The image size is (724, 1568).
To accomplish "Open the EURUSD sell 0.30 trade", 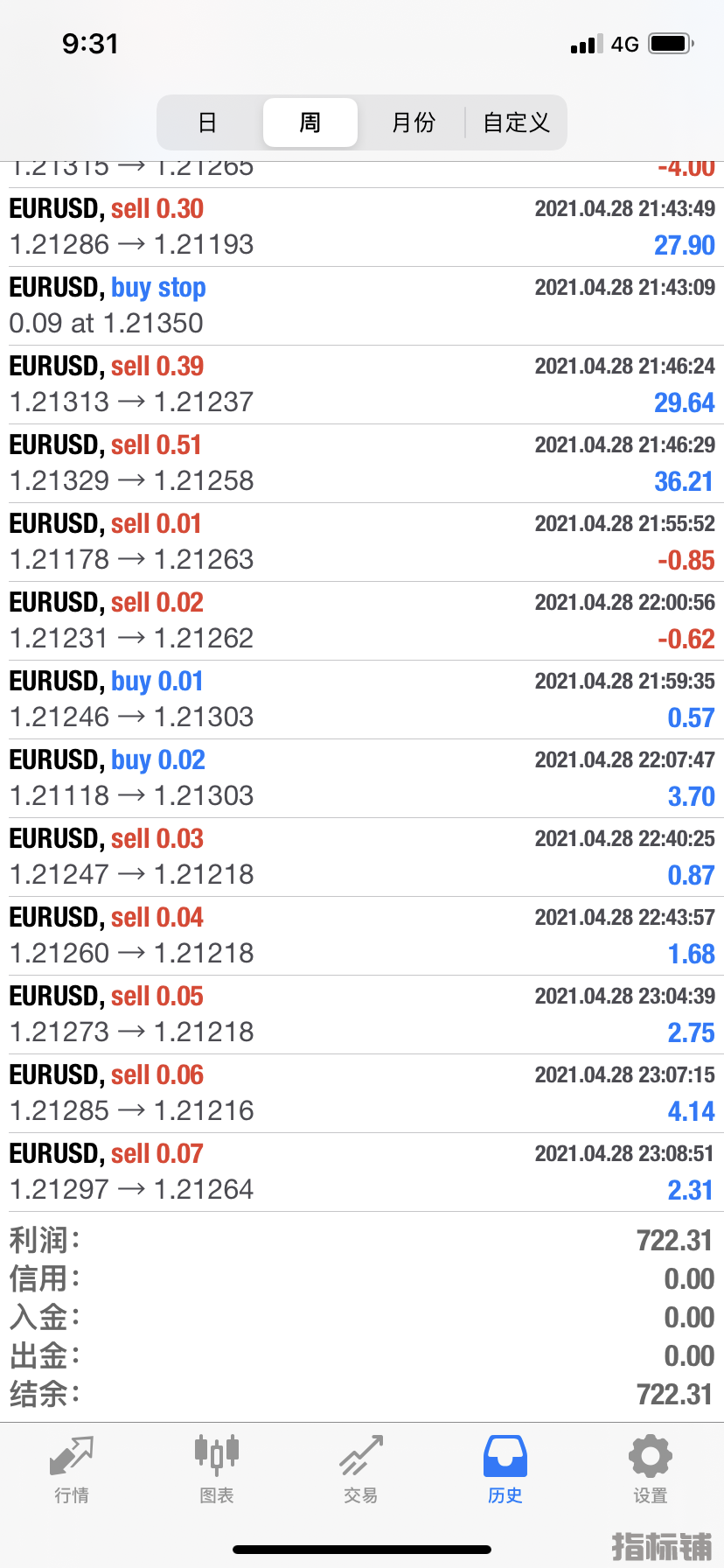I will (x=362, y=227).
